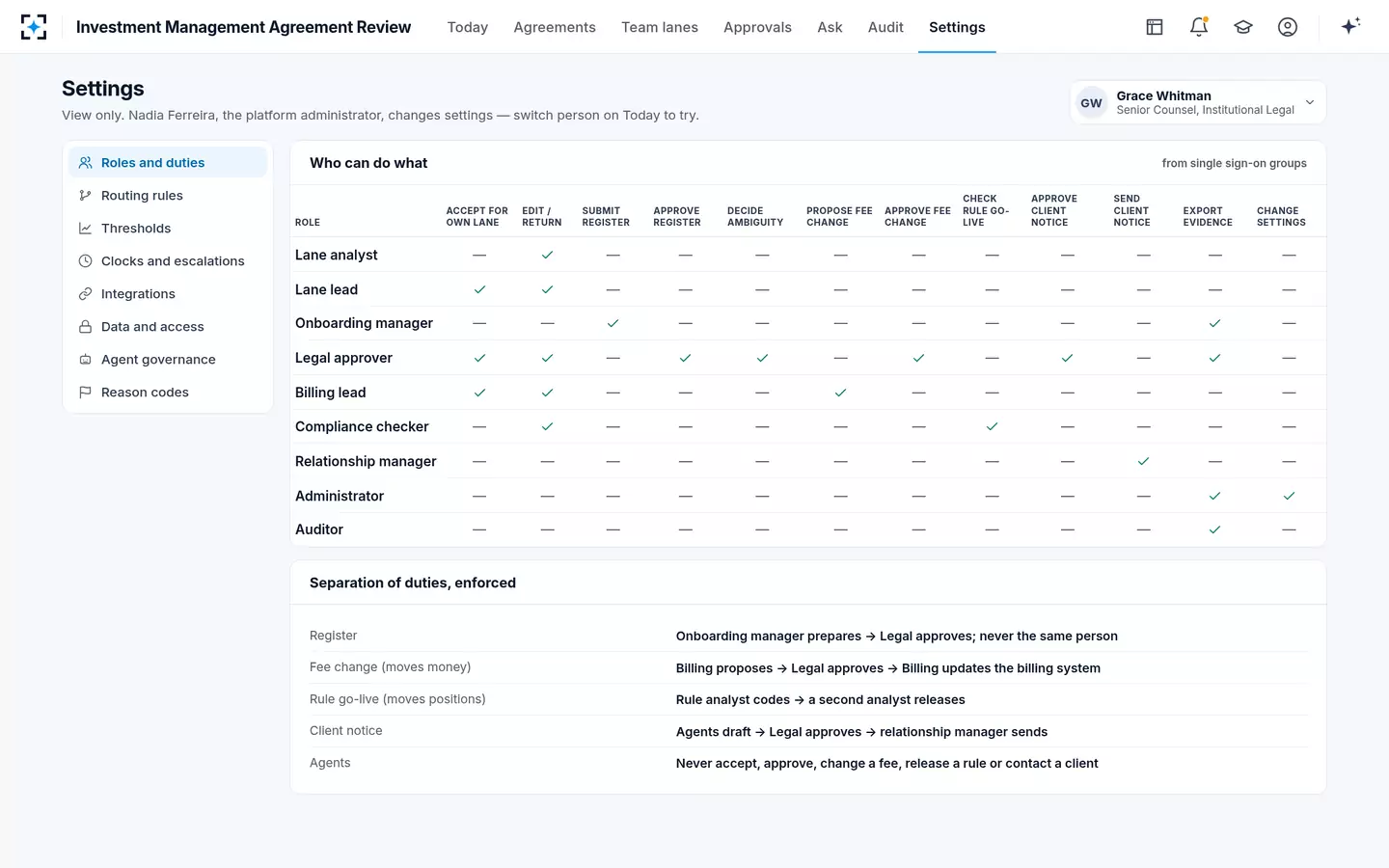Click the Relationship manager role name

click(366, 461)
